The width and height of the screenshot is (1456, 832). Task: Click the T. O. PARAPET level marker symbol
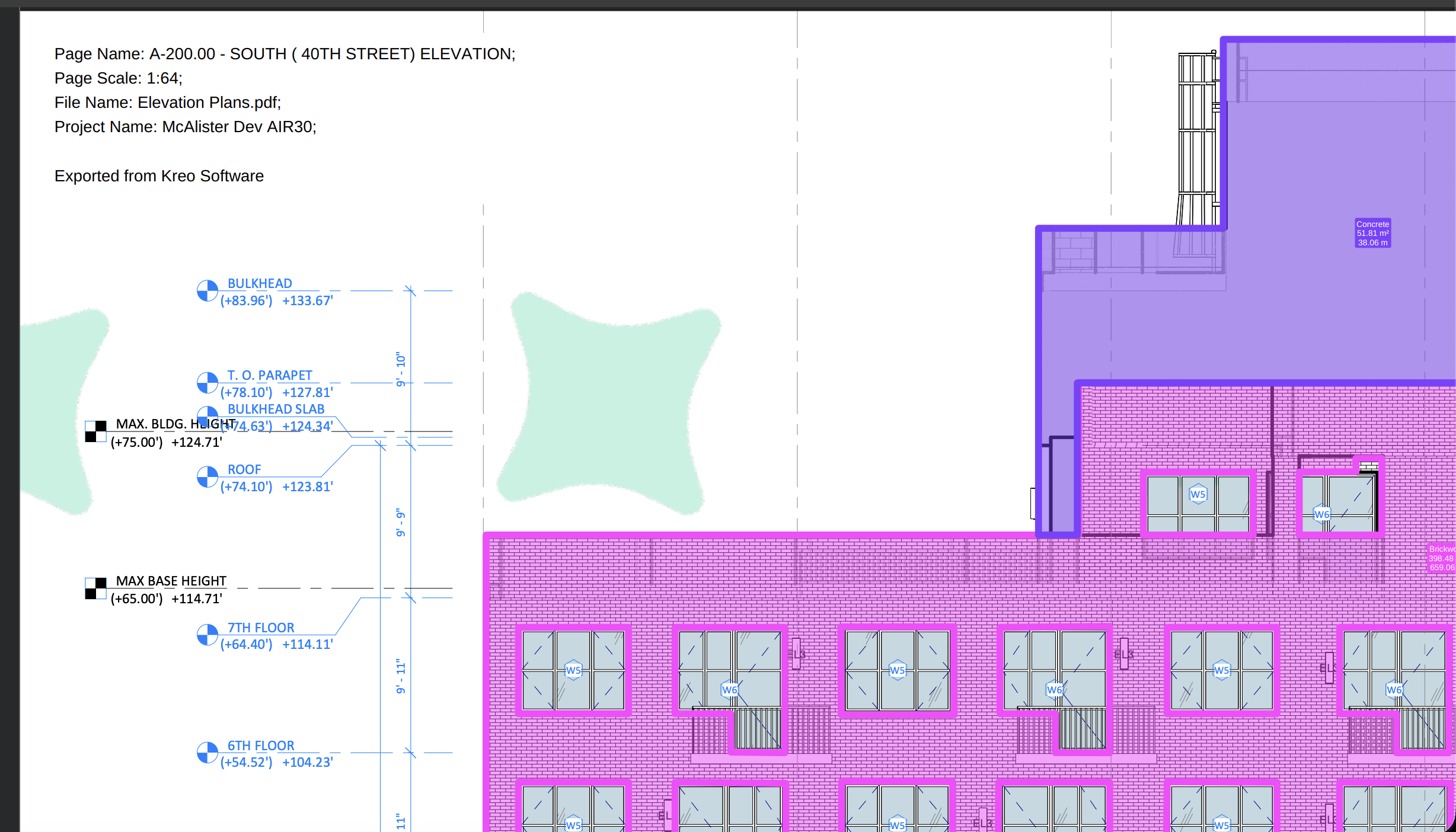click(207, 383)
